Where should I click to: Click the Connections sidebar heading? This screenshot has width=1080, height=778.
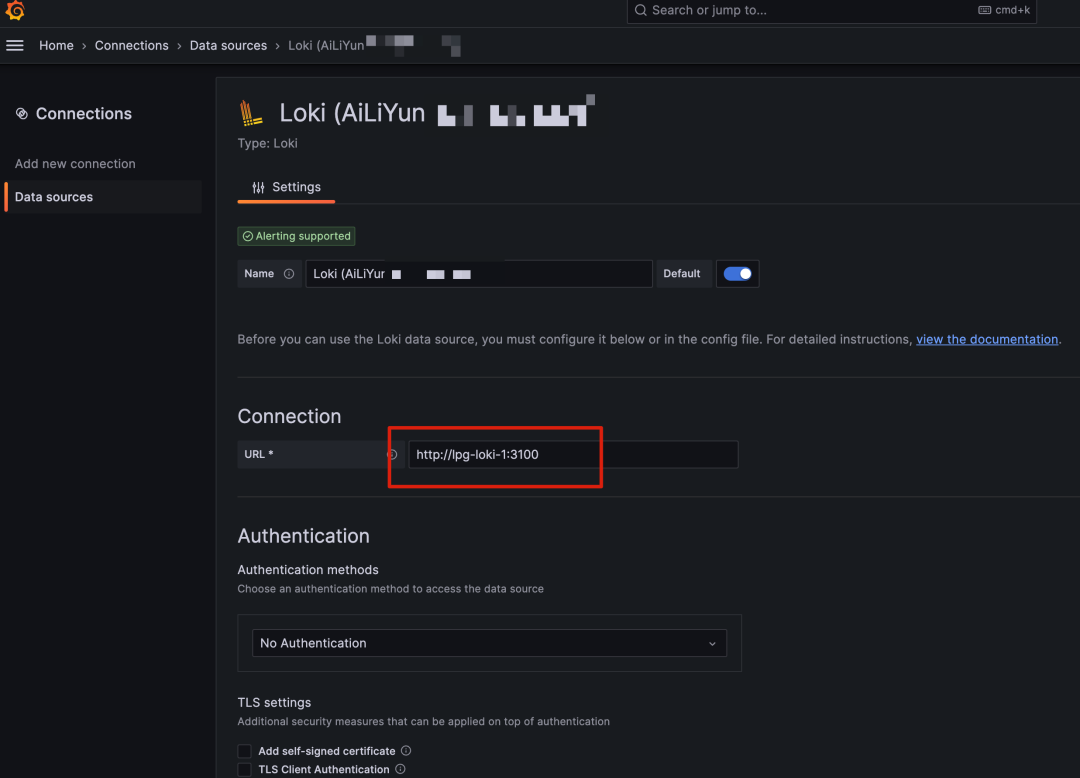click(83, 114)
